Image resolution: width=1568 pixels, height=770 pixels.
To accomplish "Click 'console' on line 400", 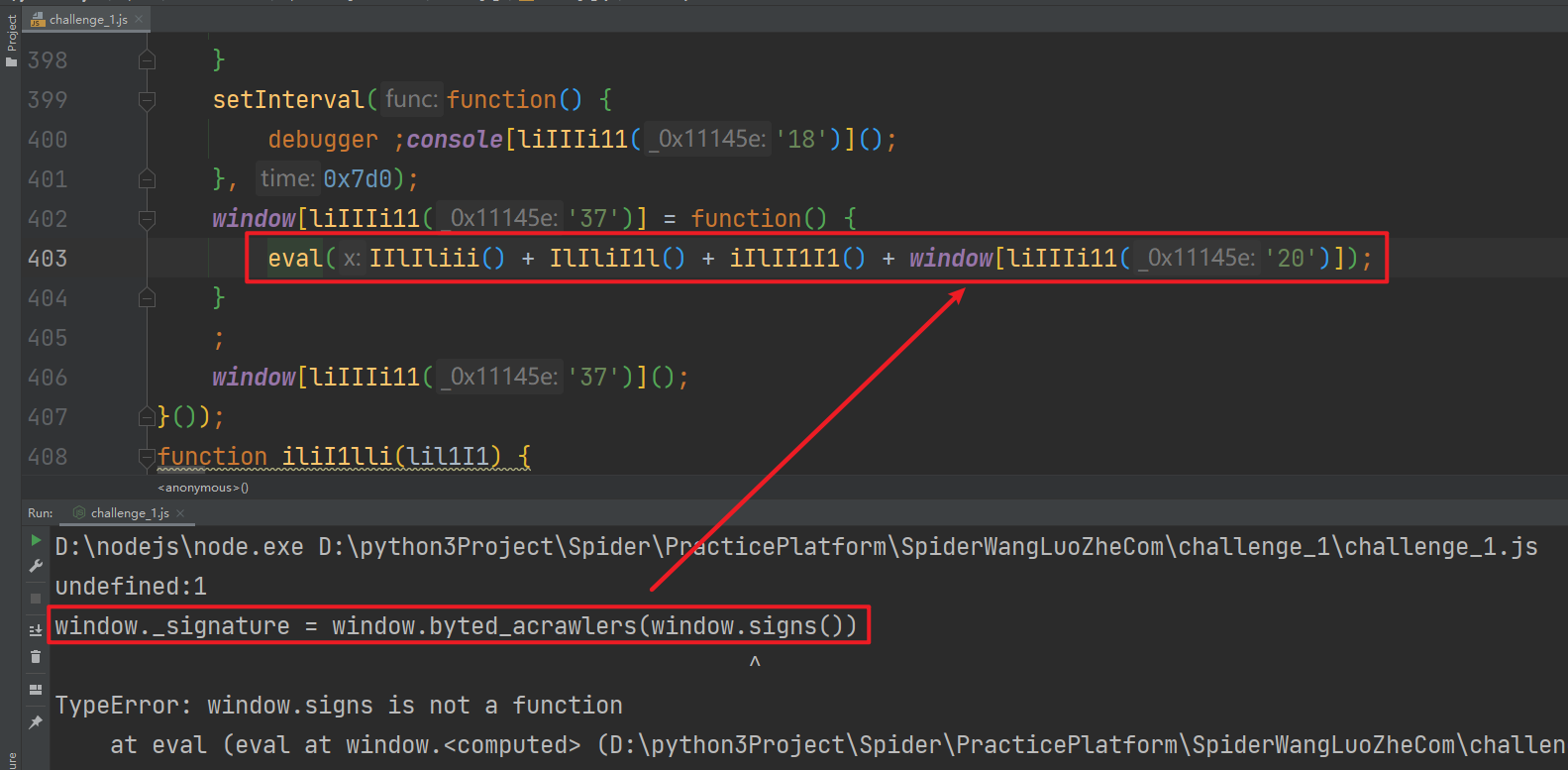I will [455, 140].
